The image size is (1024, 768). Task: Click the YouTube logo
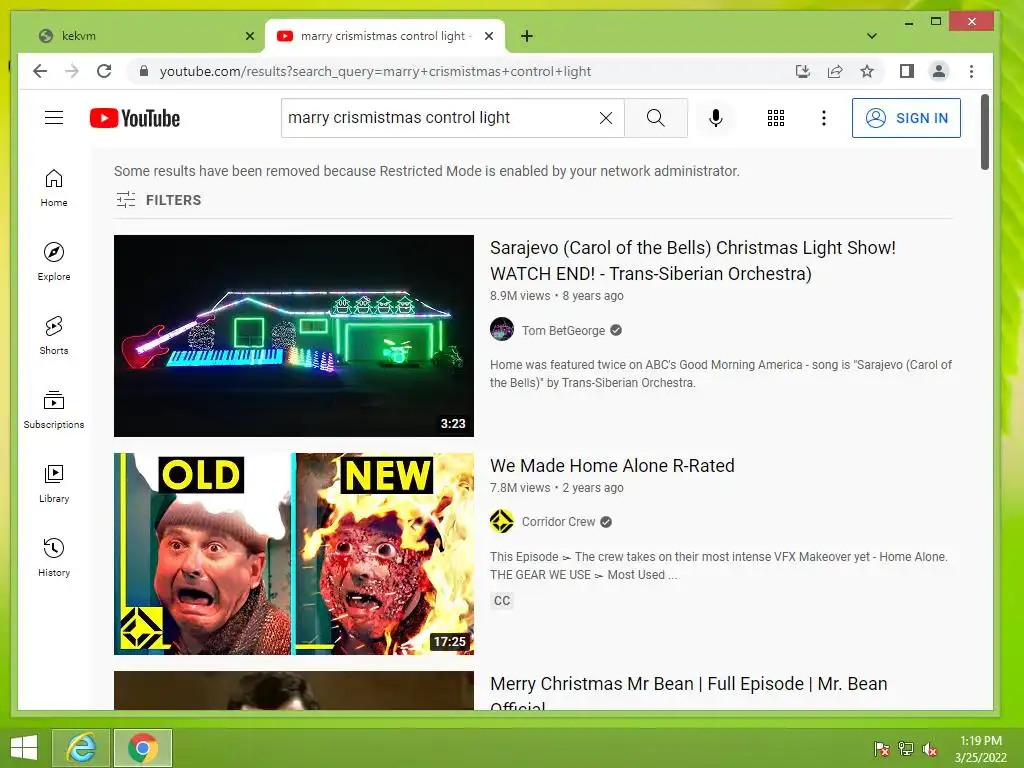pyautogui.click(x=135, y=118)
